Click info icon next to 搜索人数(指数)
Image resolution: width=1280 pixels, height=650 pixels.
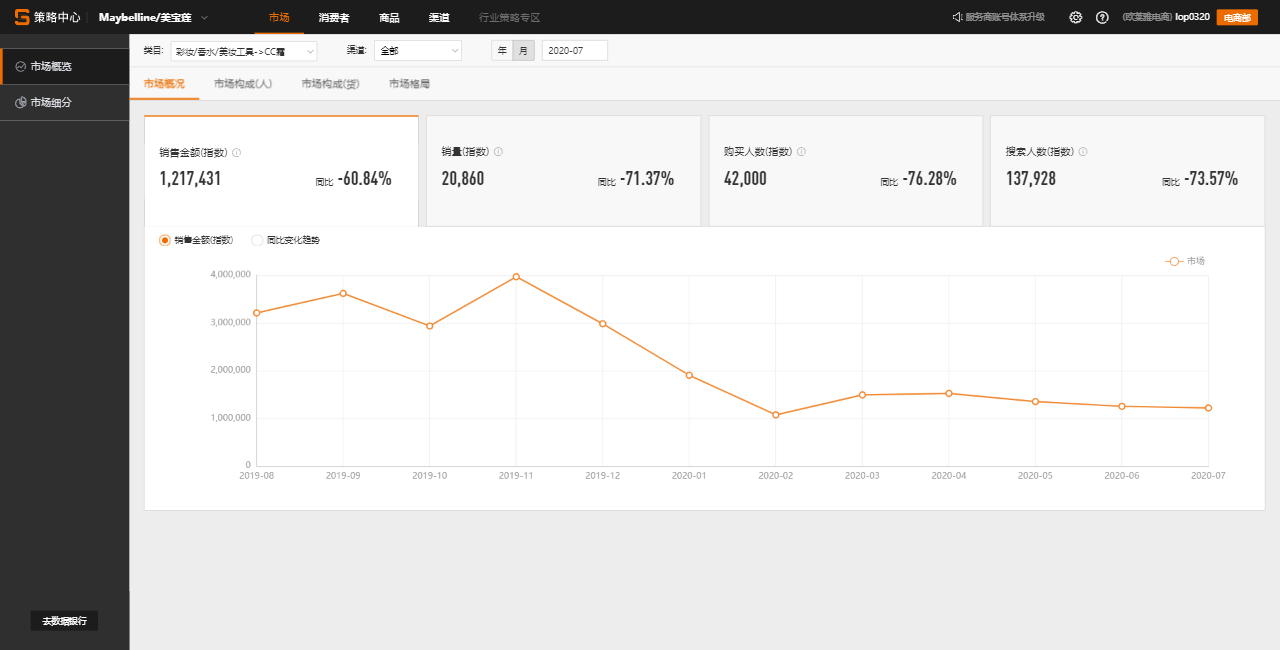pos(1083,152)
